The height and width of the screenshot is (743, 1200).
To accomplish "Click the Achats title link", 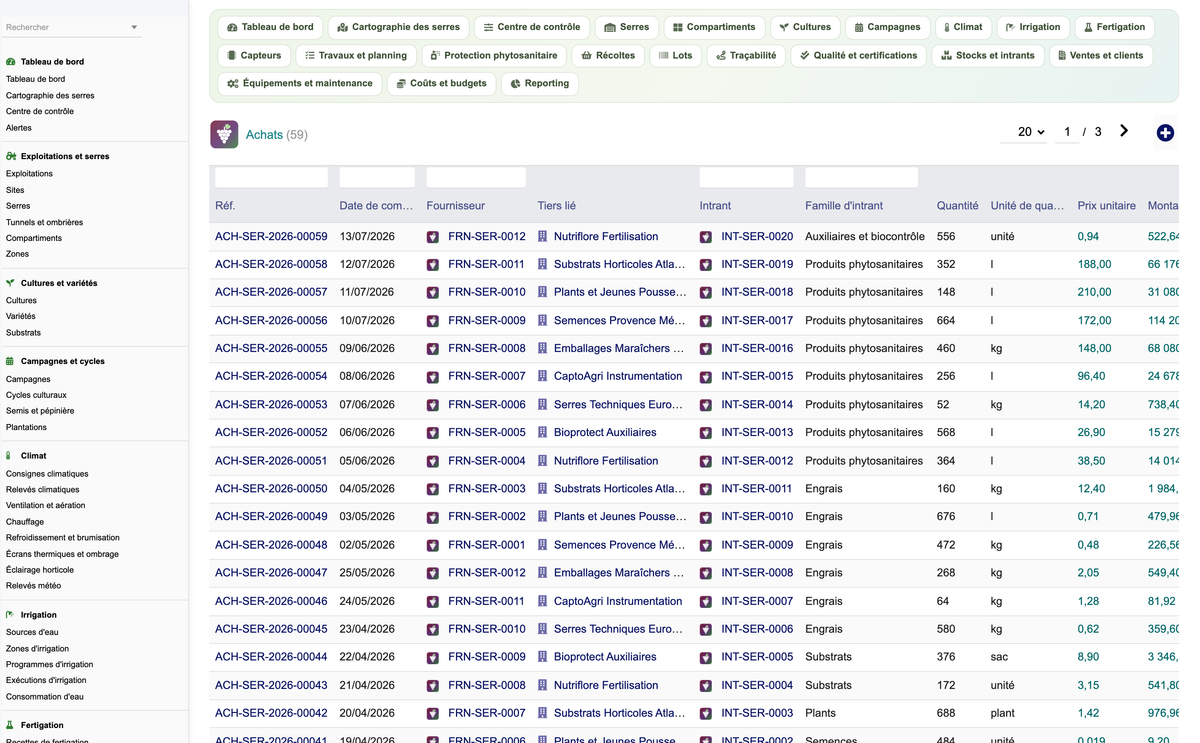I will (264, 134).
